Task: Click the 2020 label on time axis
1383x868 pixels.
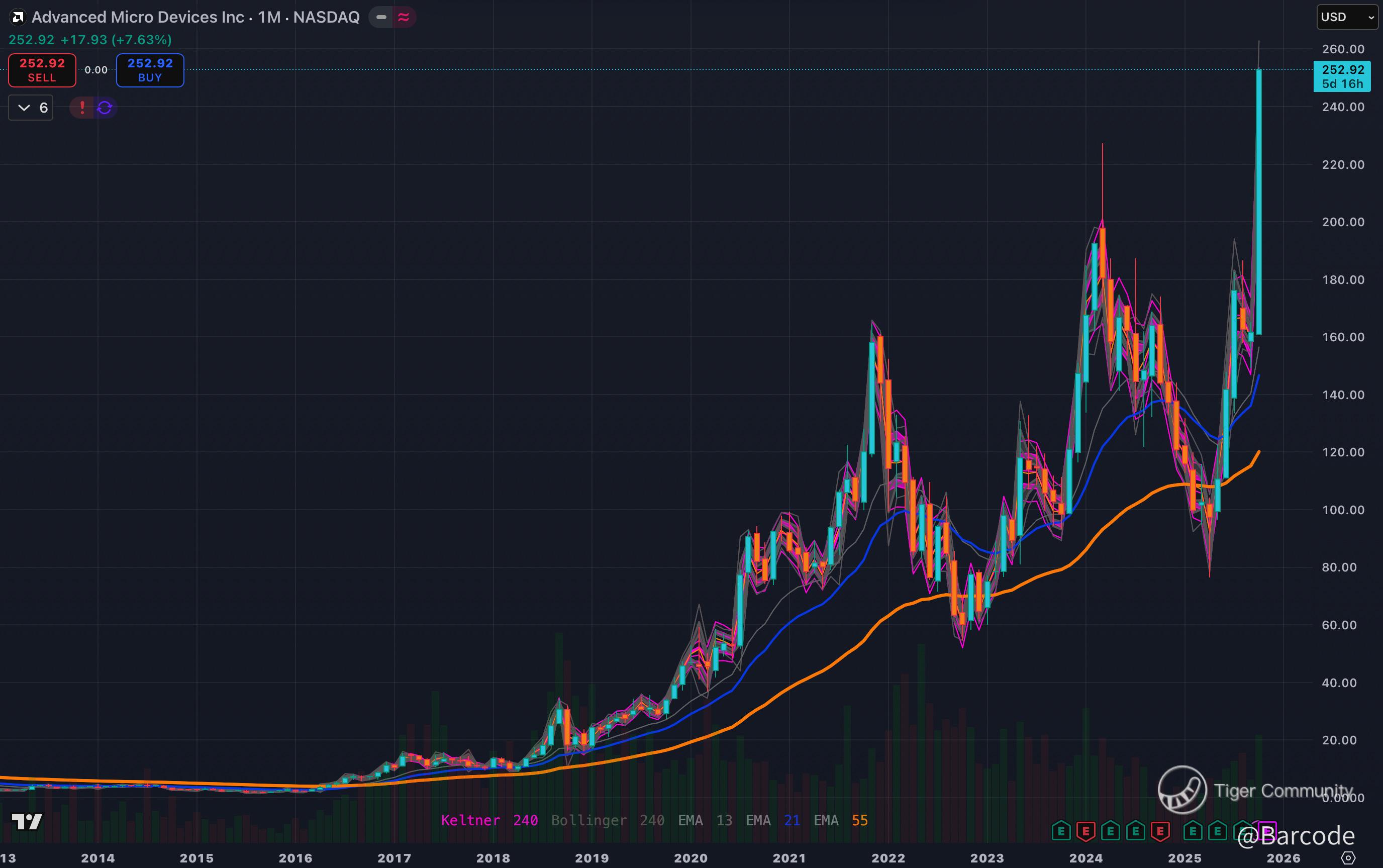Action: (690, 857)
